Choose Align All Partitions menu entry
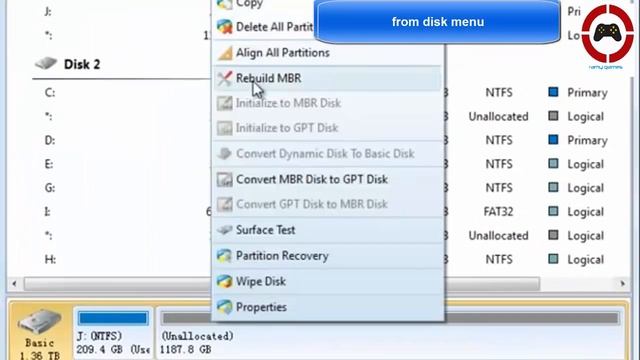Screen dimensions: 640x360 (327, 53)
